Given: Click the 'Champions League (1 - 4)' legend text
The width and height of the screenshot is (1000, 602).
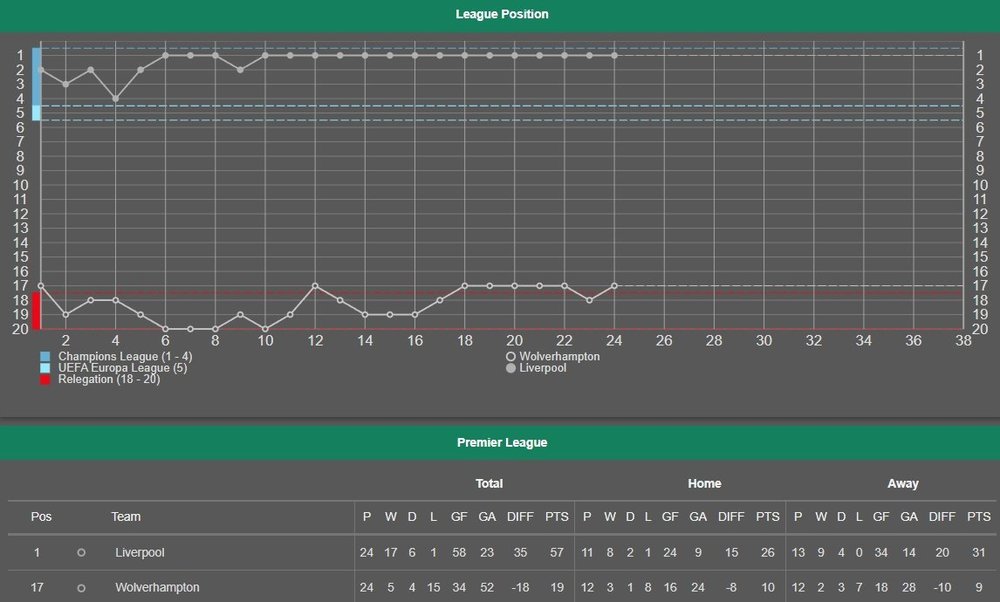Looking at the screenshot, I should click(x=125, y=356).
